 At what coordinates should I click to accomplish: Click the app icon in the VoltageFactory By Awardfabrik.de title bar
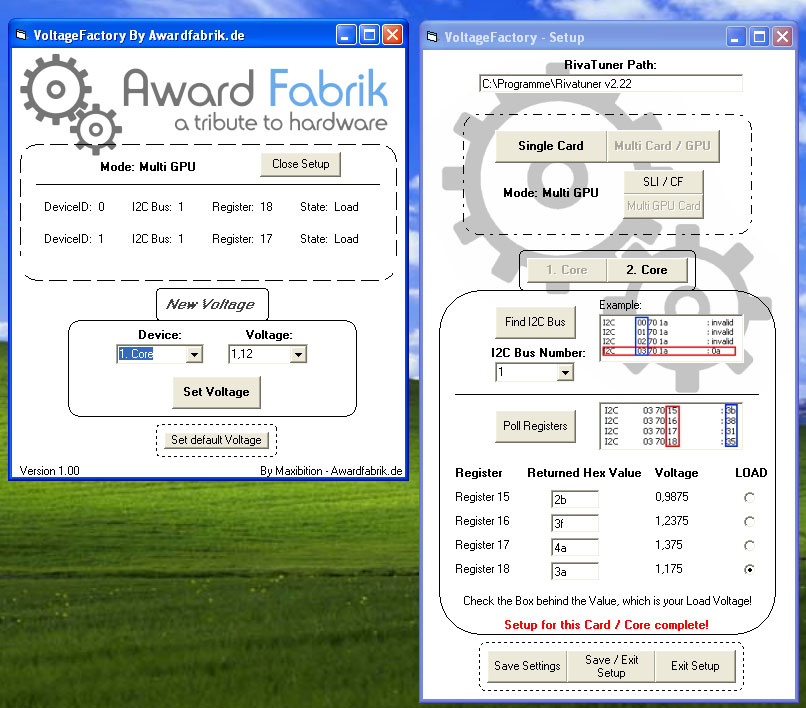click(x=21, y=35)
